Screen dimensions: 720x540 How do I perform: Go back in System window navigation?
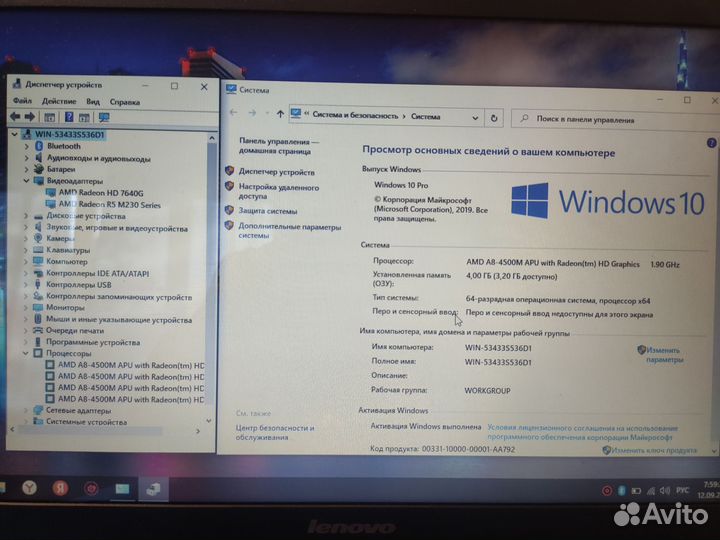[x=233, y=112]
